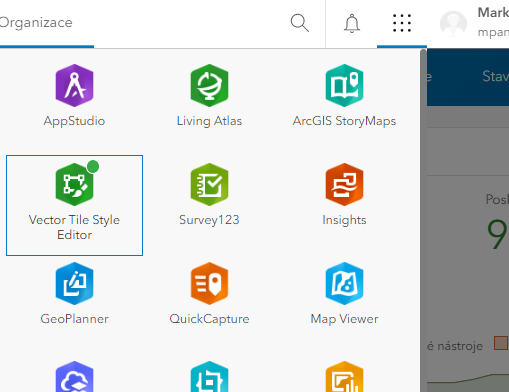Toggle the app launcher grid button

click(402, 23)
